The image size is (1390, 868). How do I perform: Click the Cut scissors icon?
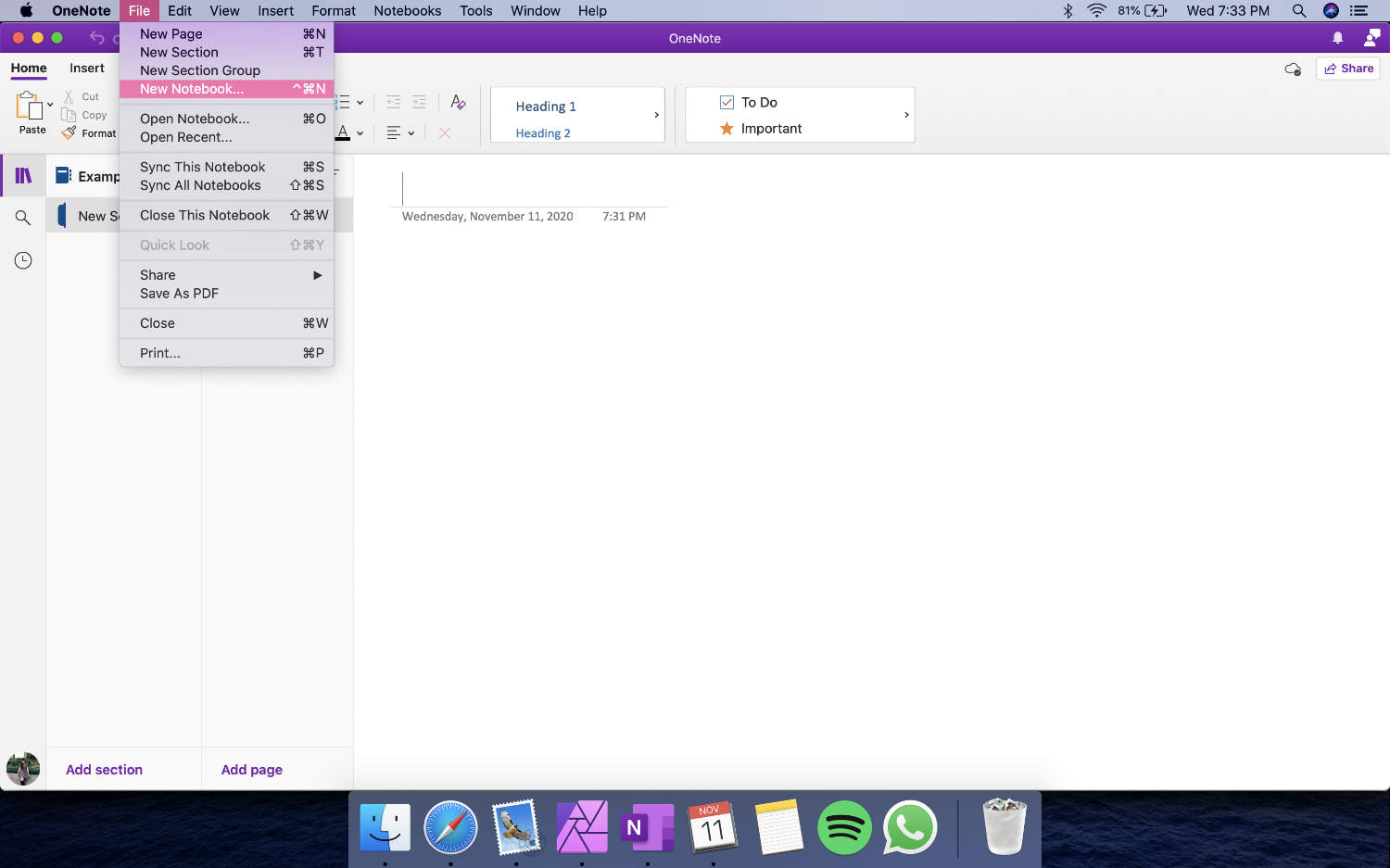[69, 96]
